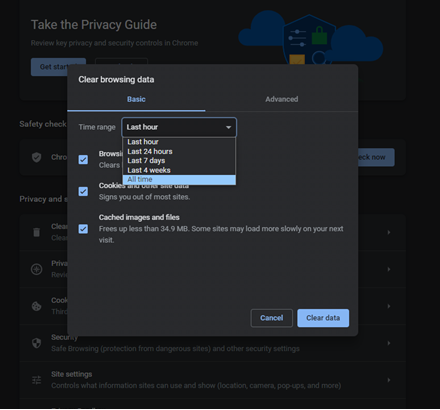Click 'Signs you out of most sites.' text

coord(144,197)
